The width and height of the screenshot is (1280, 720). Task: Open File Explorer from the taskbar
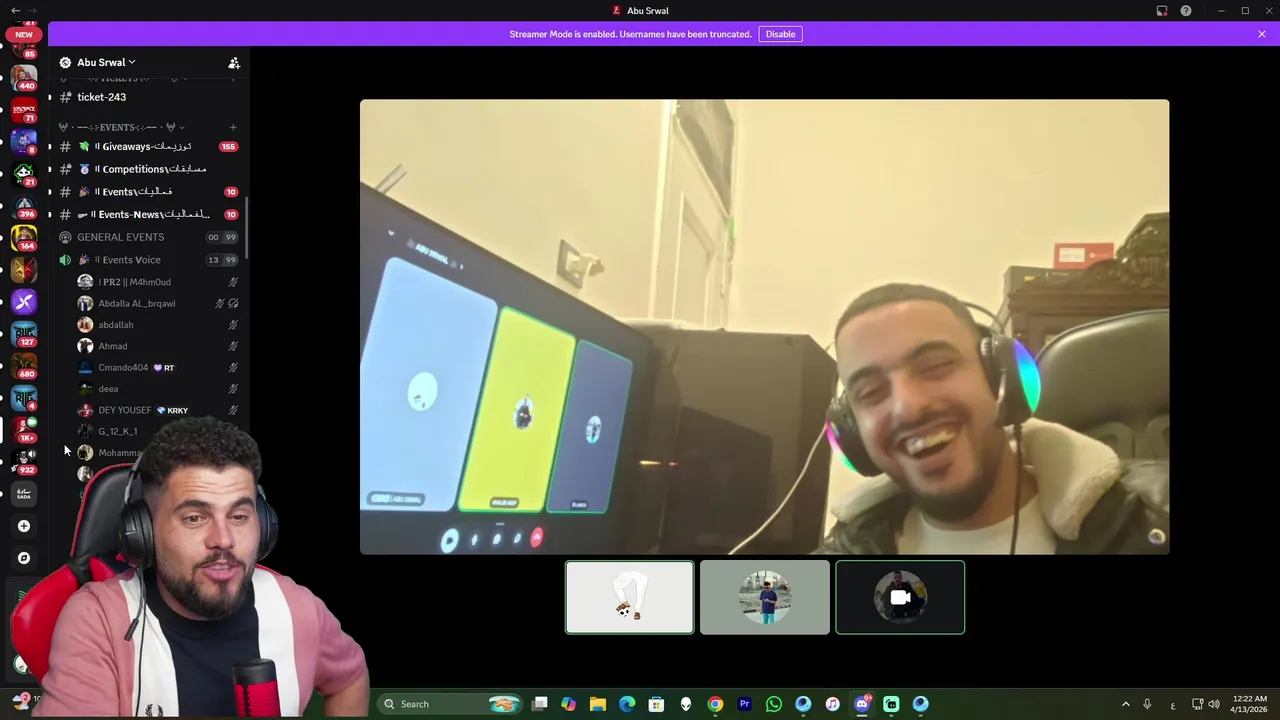pyautogui.click(x=598, y=704)
